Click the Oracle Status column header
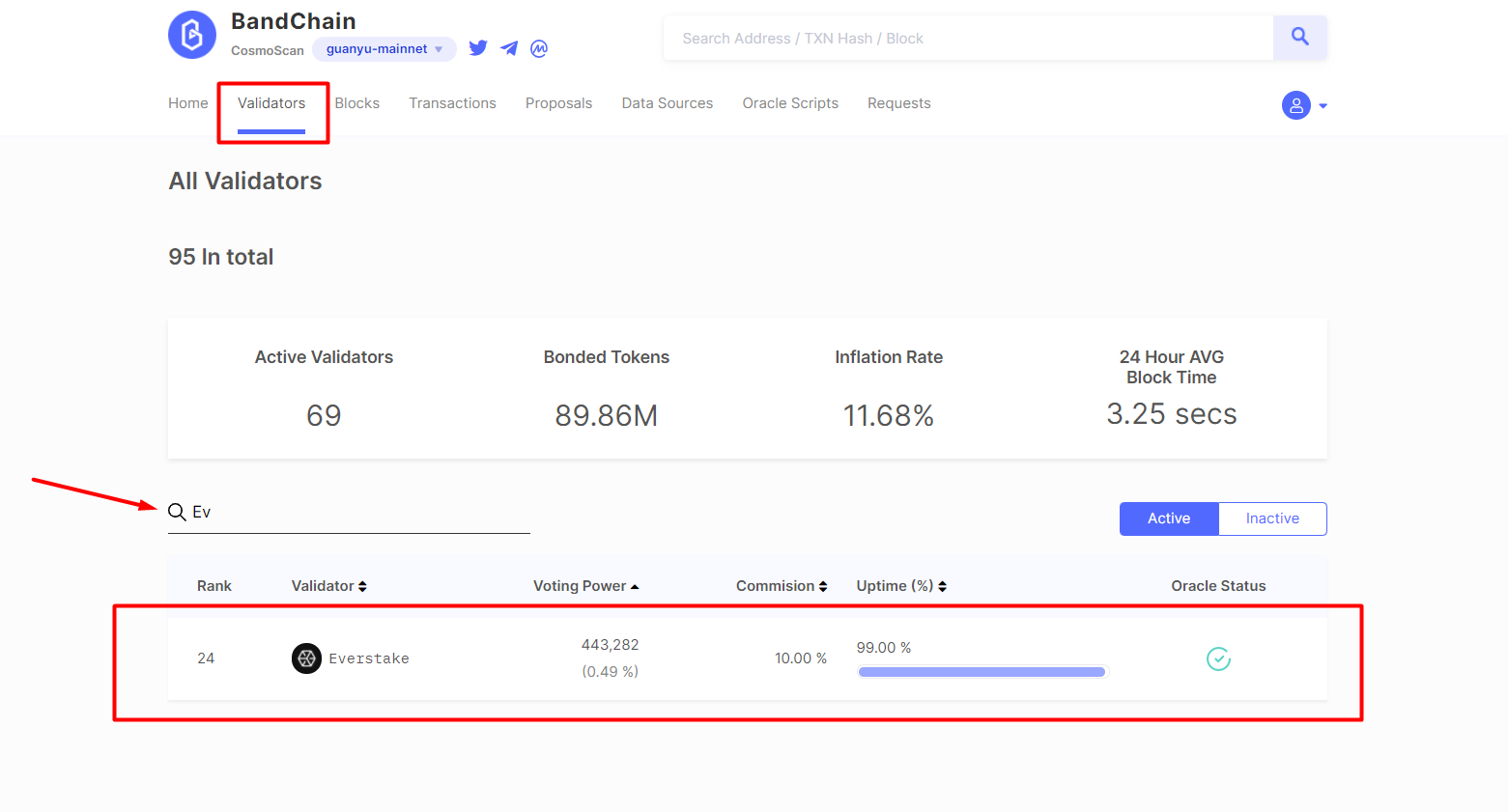 tap(1218, 586)
